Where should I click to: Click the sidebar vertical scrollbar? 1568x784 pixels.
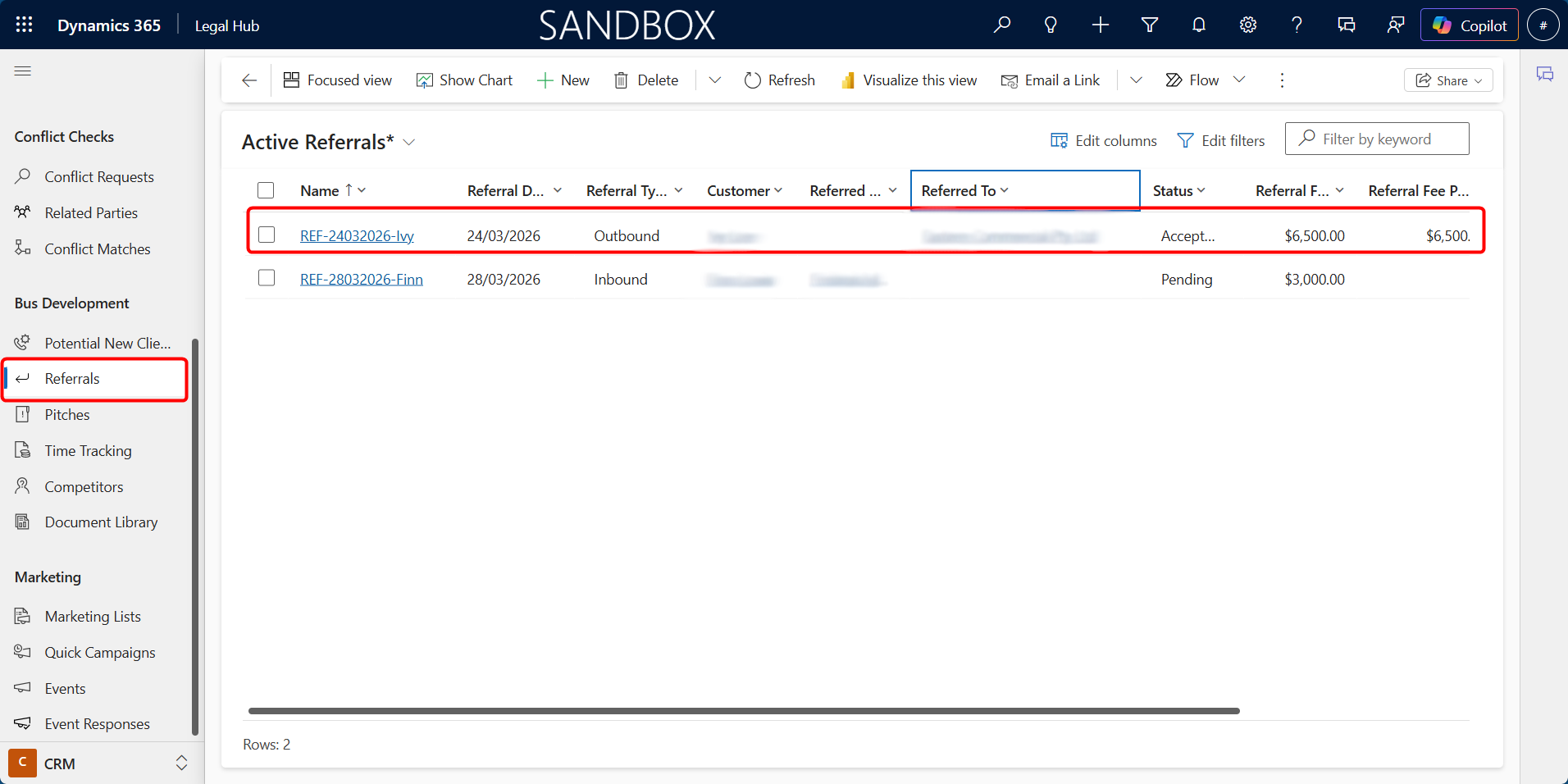point(195,537)
